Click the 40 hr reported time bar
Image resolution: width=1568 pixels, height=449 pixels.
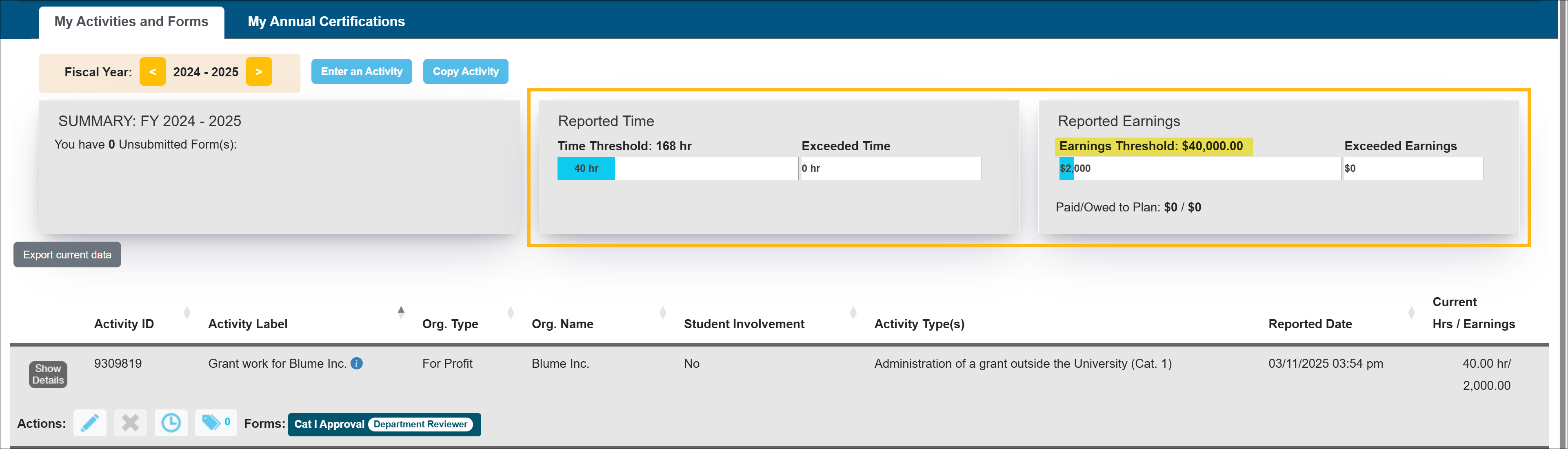point(586,169)
